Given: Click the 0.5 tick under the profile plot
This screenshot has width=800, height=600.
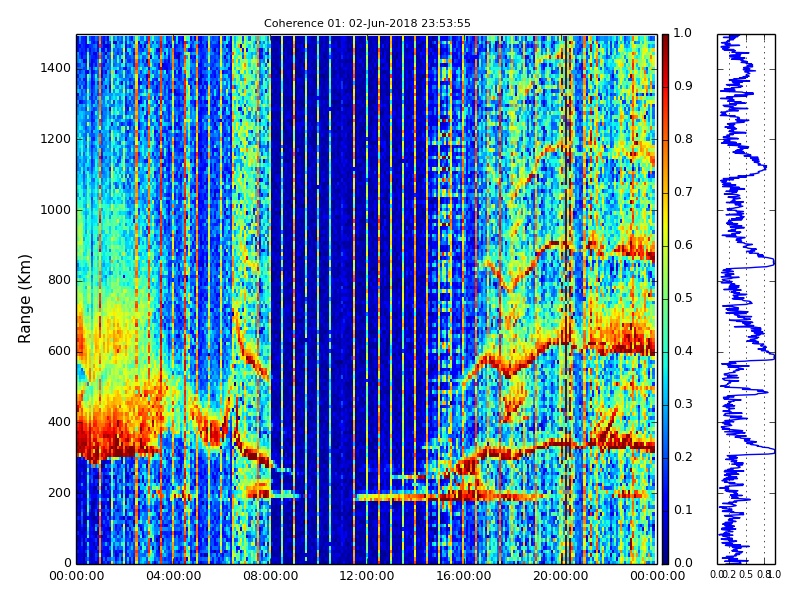Looking at the screenshot, I should 746,574.
